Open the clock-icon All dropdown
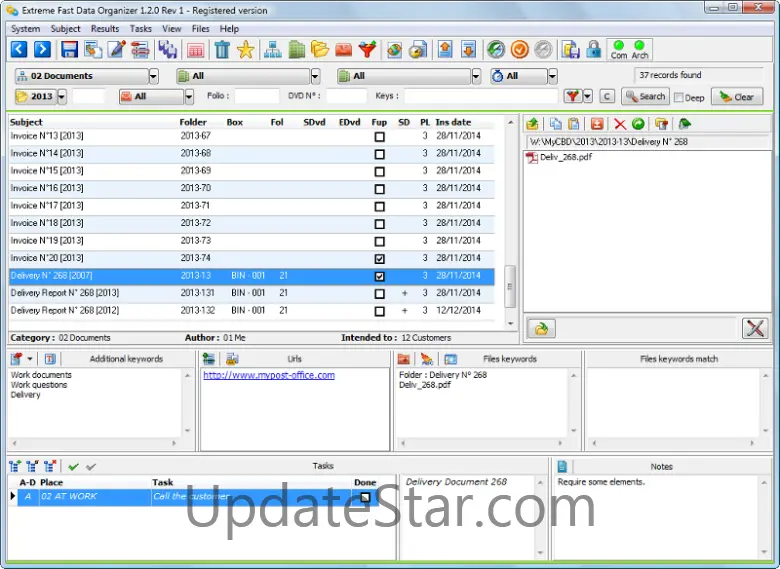Screen dimensions: 780x569 (x=552, y=76)
